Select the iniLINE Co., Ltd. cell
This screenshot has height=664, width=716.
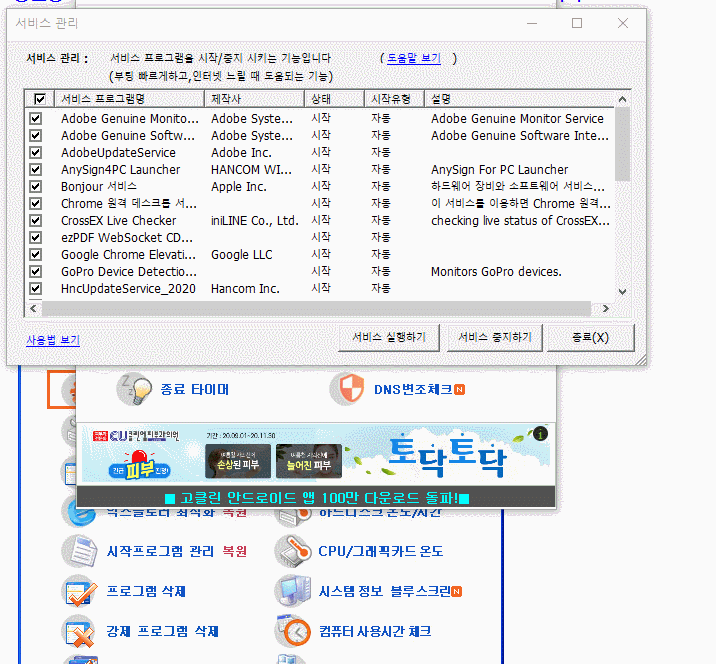254,221
